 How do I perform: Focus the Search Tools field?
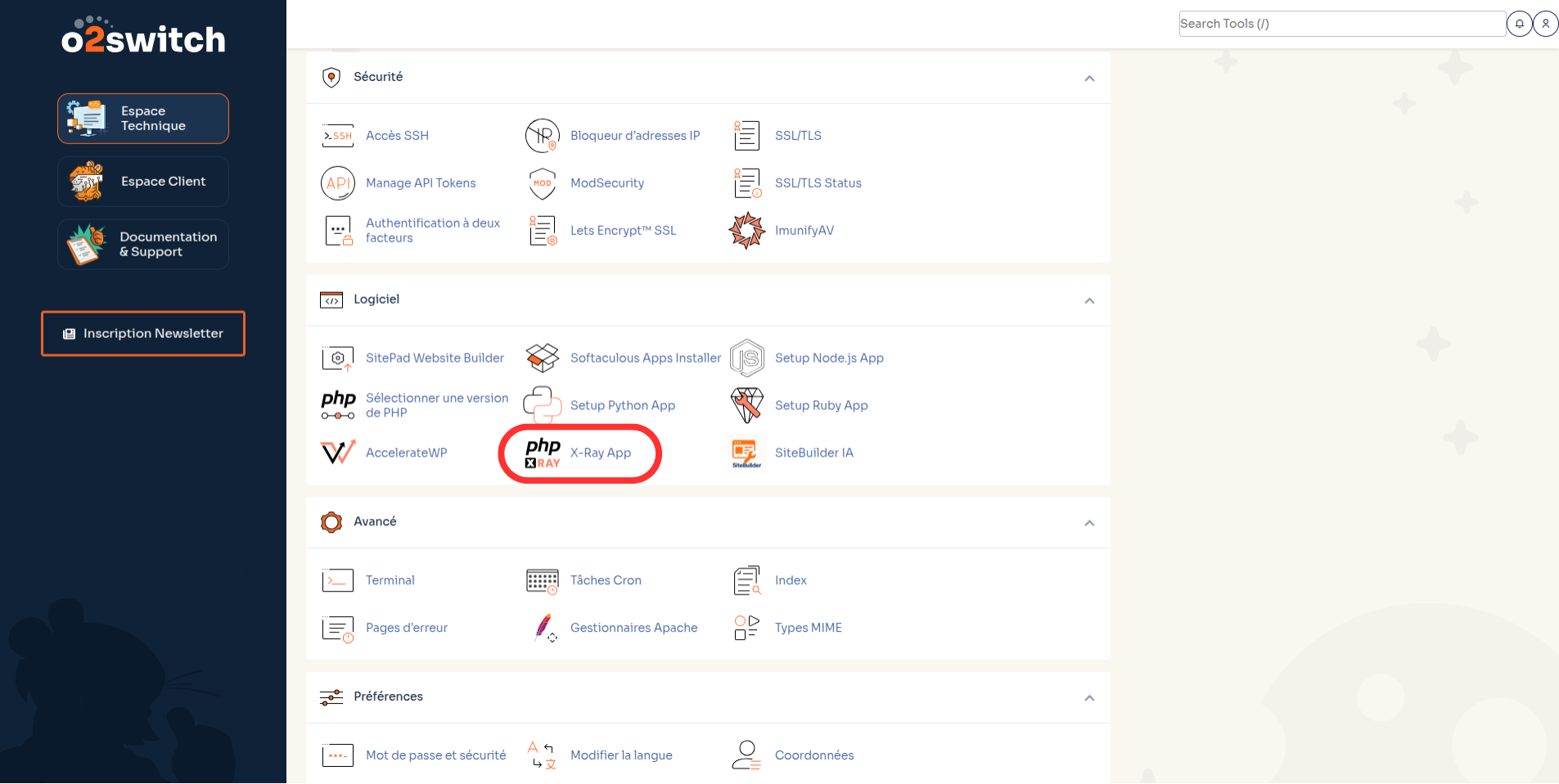point(1342,24)
